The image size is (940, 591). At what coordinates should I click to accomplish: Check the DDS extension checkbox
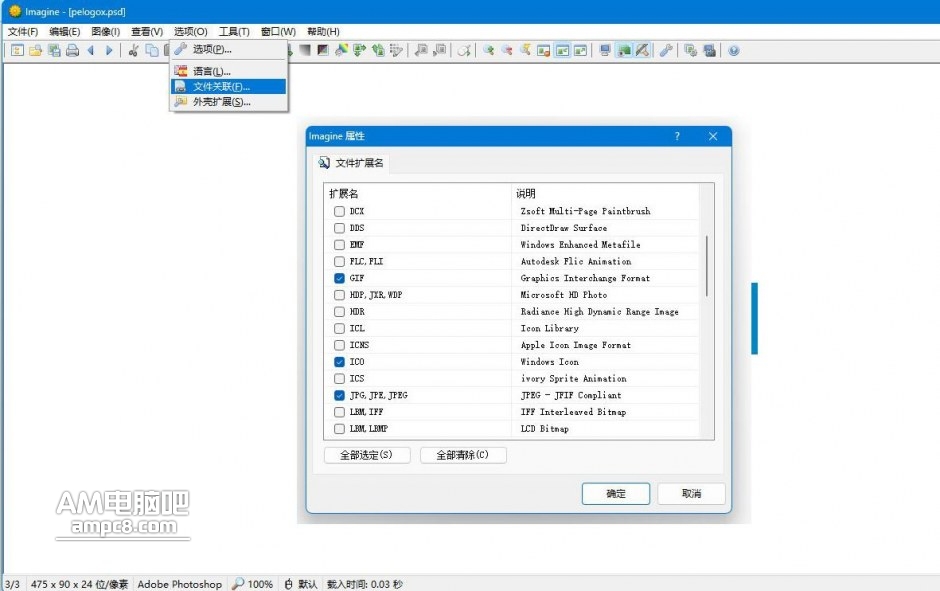point(339,228)
